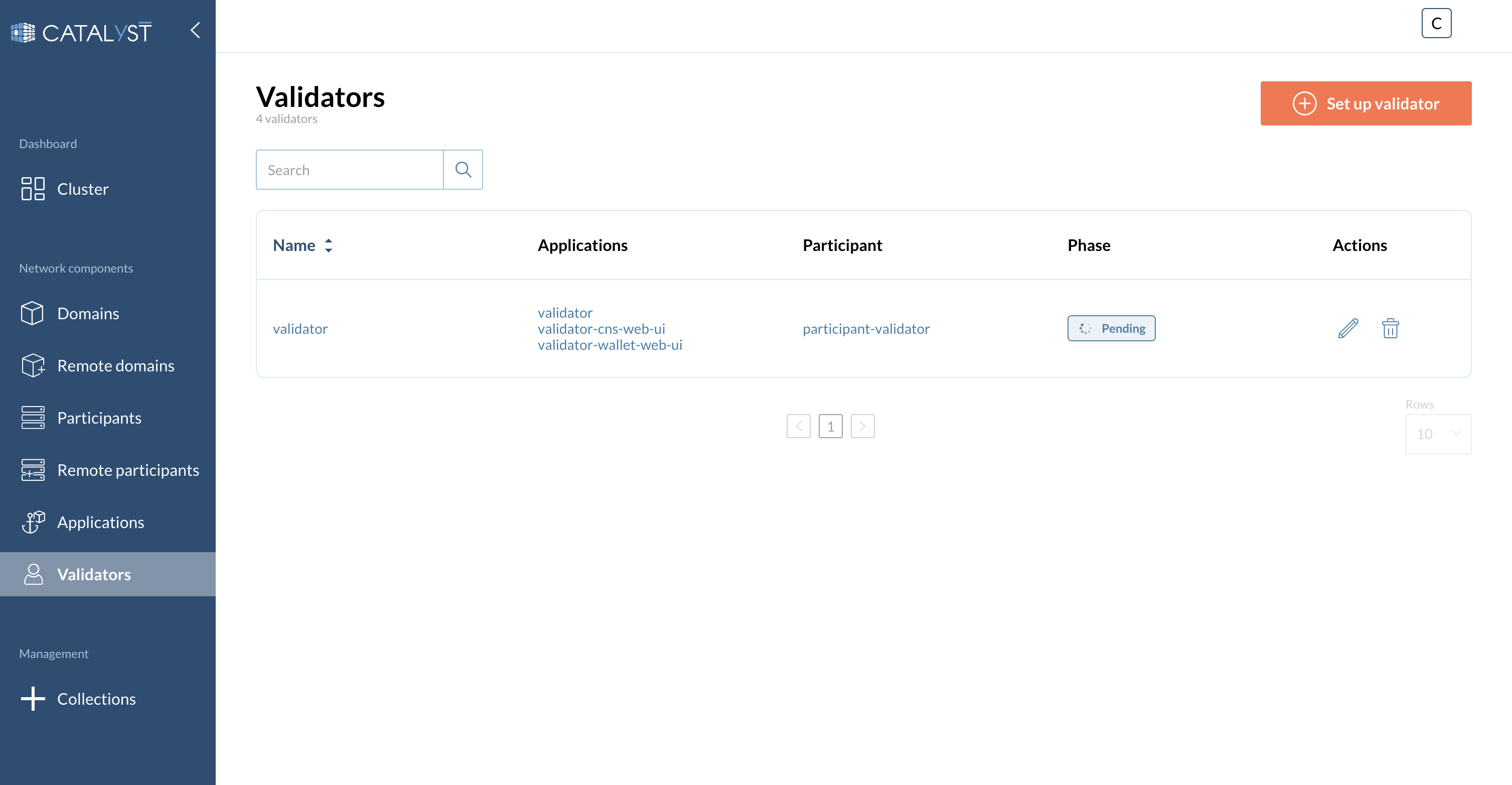Toggle the Name column sort order
The image size is (1512, 785).
pos(329,245)
